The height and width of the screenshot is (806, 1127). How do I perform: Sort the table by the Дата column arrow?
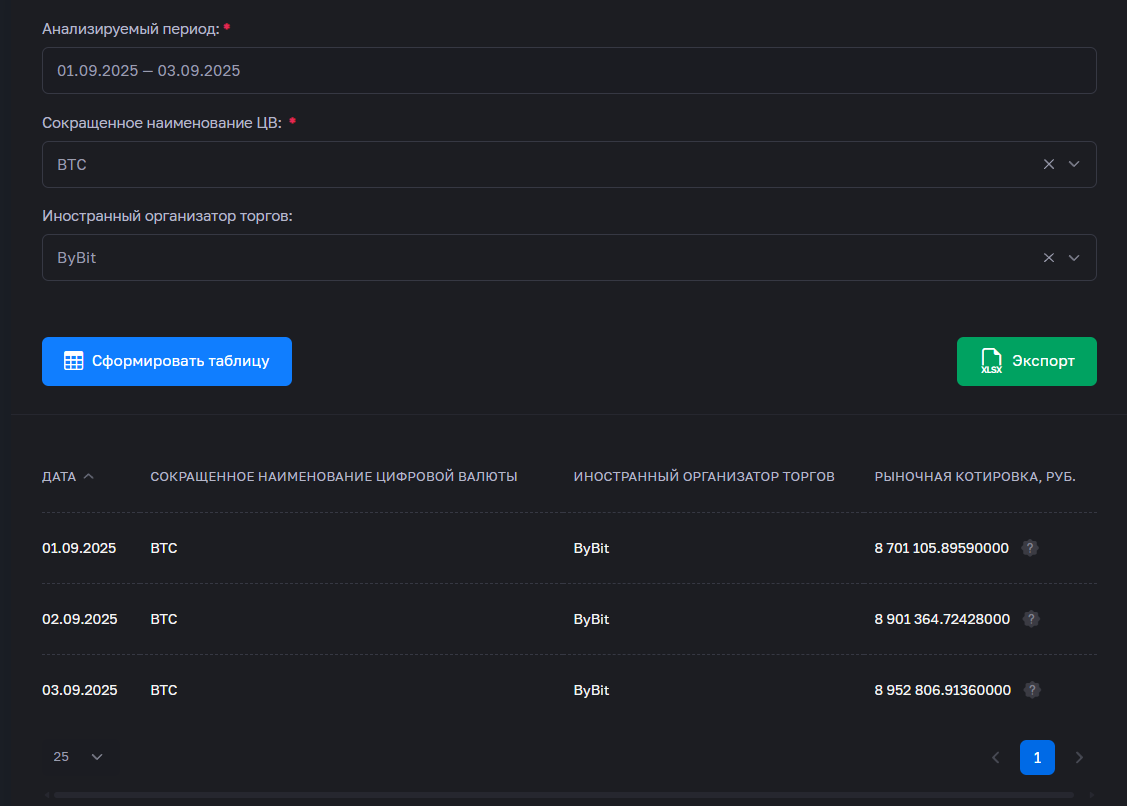coord(89,477)
